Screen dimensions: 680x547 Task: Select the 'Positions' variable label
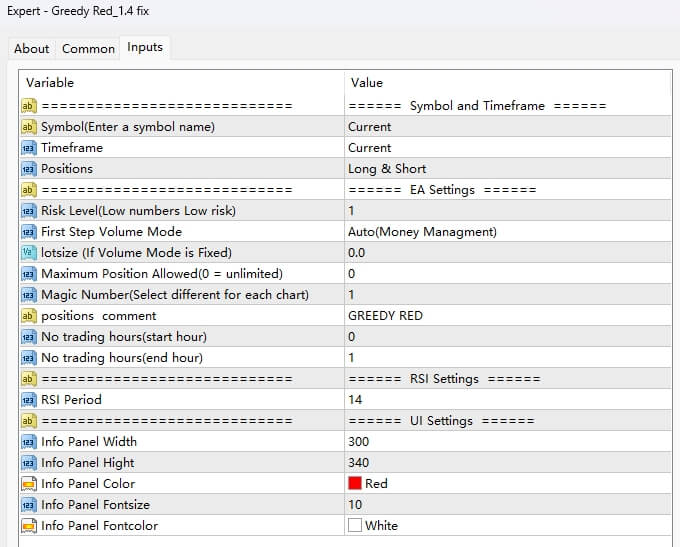67,169
